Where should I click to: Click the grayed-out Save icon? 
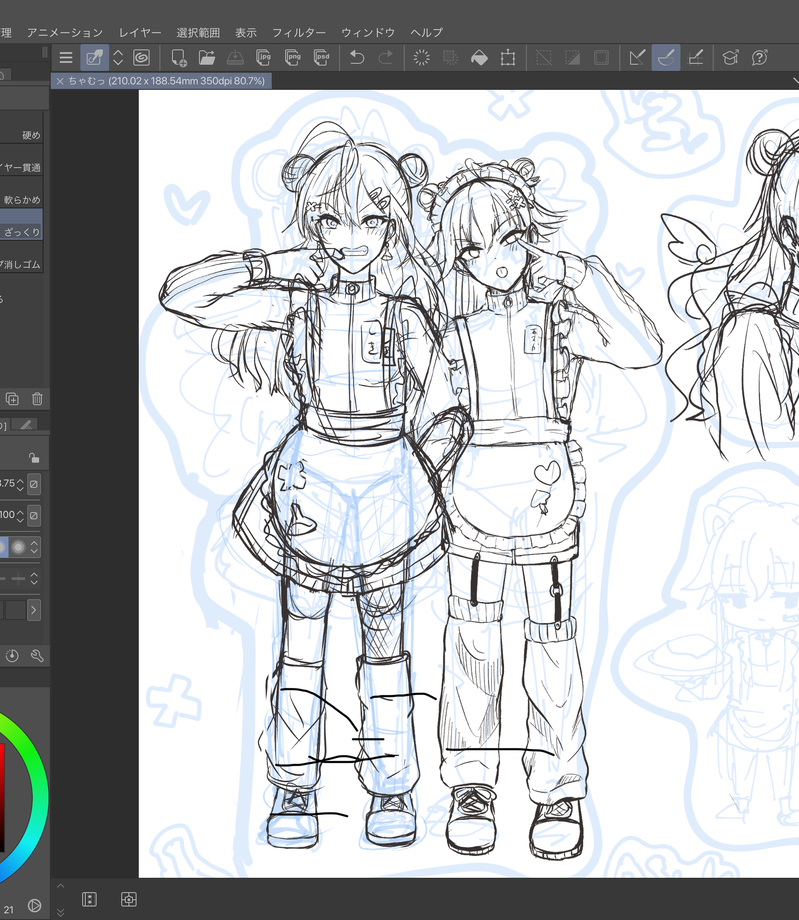[x=235, y=58]
